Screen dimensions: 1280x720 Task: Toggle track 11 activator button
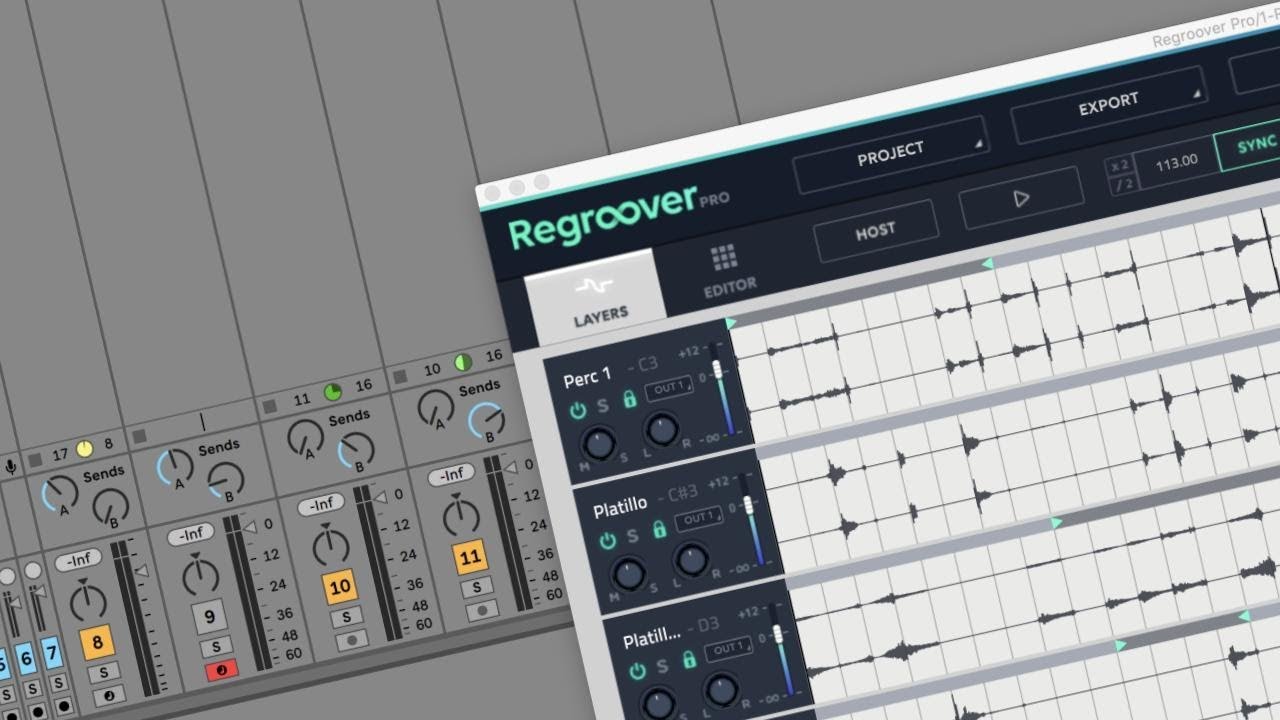tap(470, 556)
